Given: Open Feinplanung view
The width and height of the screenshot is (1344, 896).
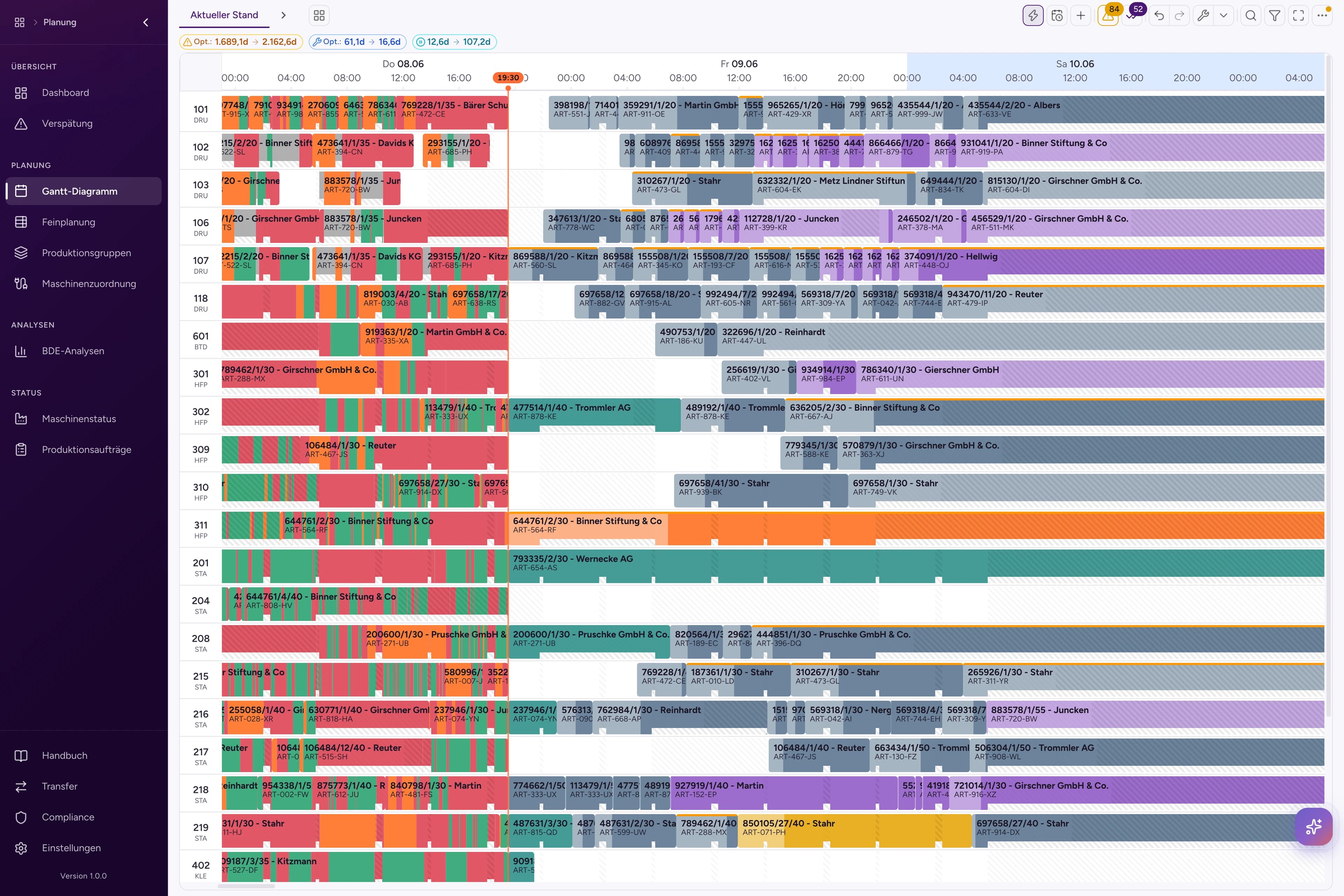Looking at the screenshot, I should 83,222.
